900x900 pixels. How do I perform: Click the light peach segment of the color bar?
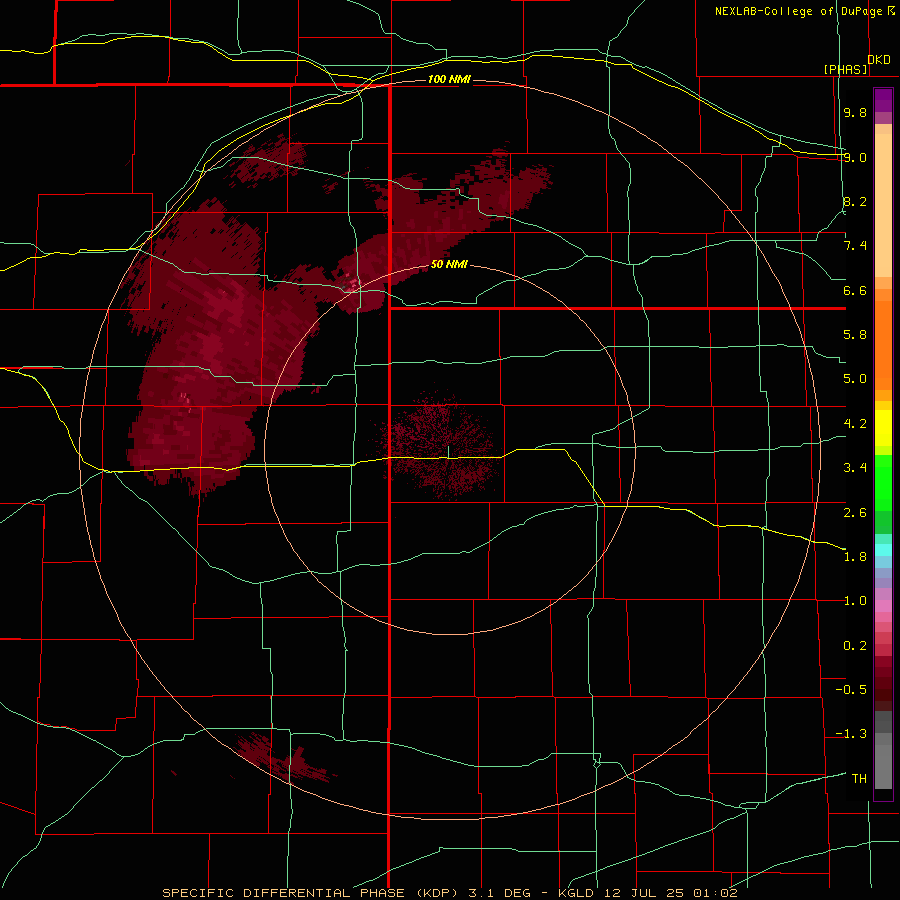pyautogui.click(x=883, y=205)
